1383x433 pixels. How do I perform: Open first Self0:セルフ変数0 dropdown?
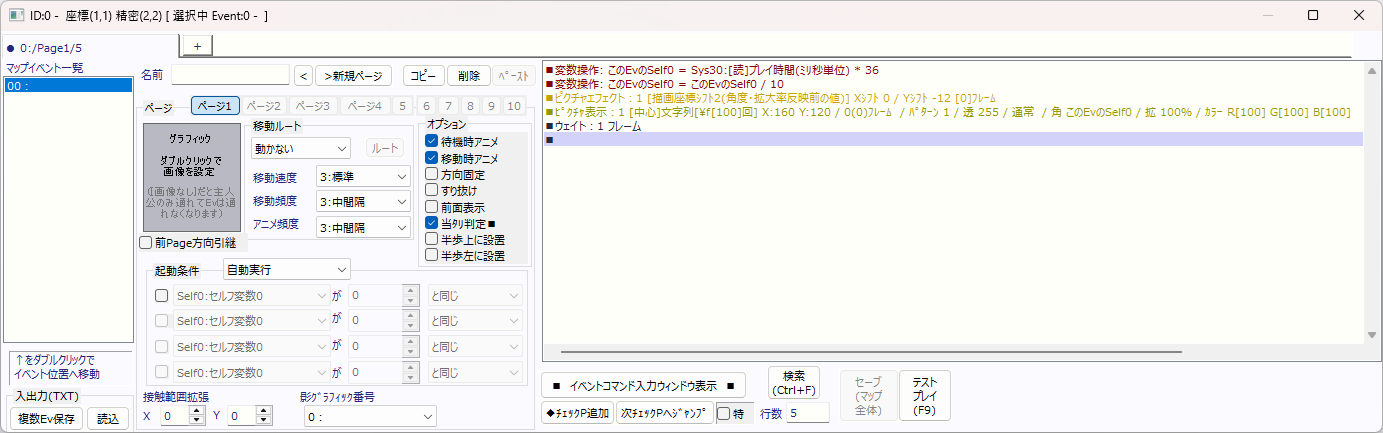(251, 295)
